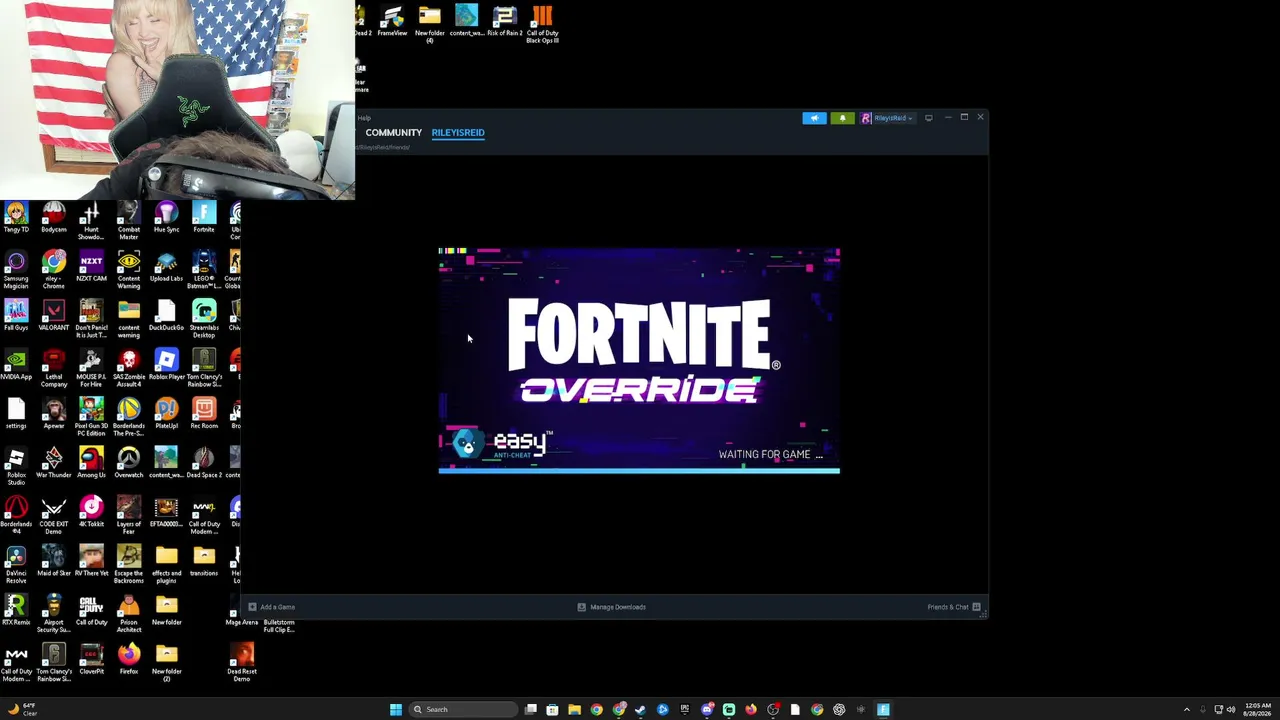Viewport: 1280px width, 720px height.
Task: Select the Apewar desktop icon
Action: [x=54, y=413]
